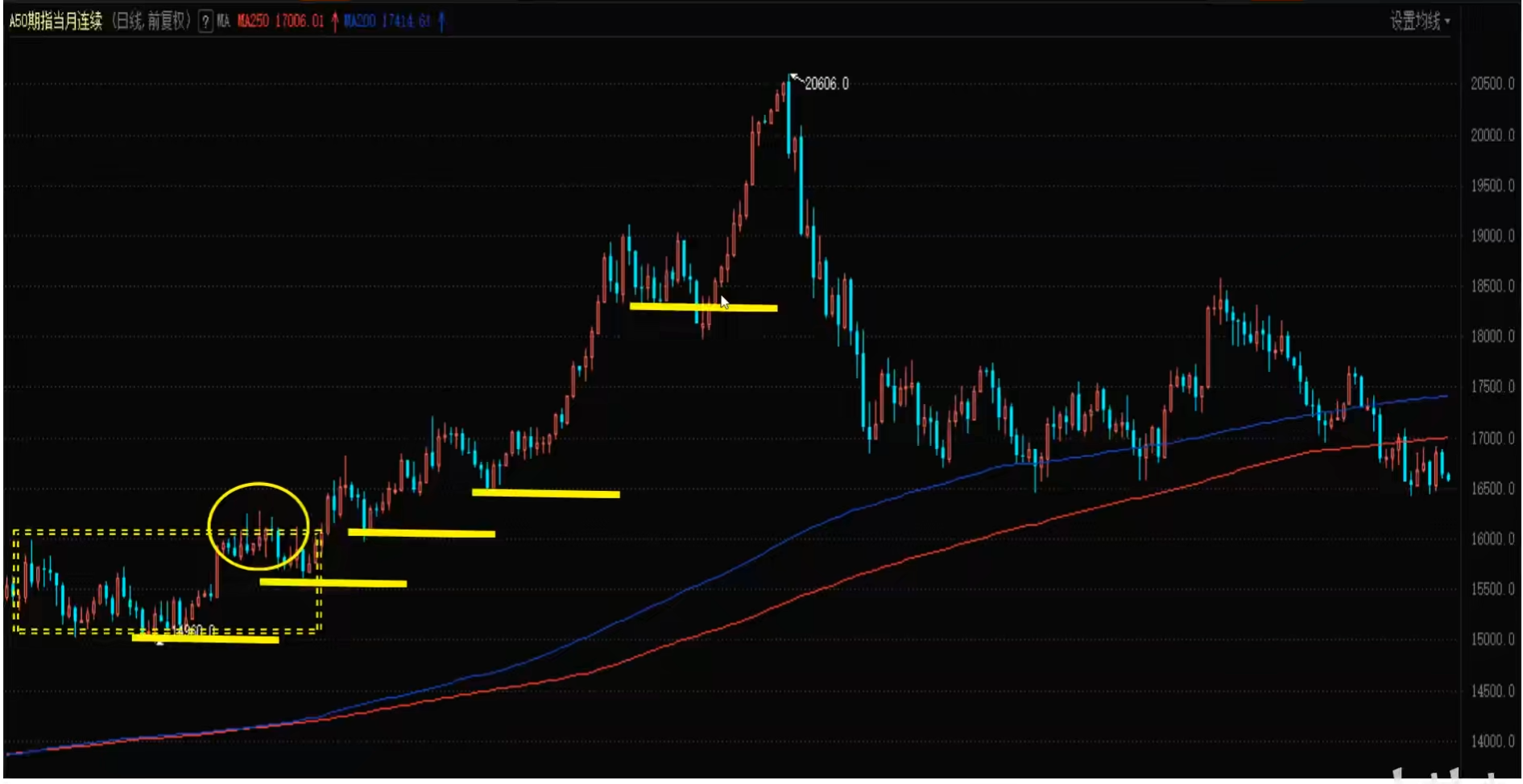
Task: Click the MA250 17006.01 indicator value
Action: [280, 22]
